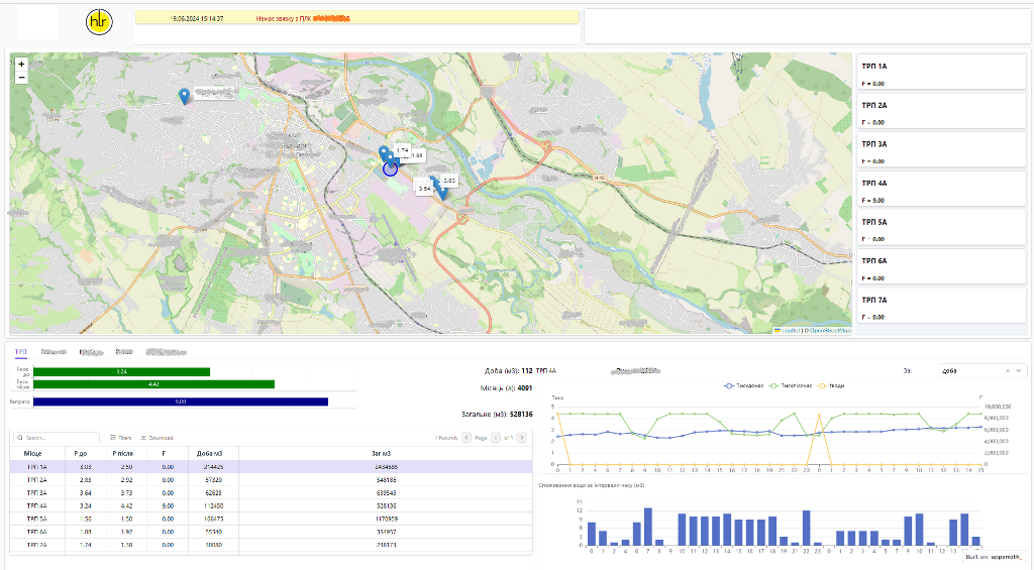Viewport: 1034px width, 570px height.
Task: Click the green bar showing 3.24
Action: [122, 371]
